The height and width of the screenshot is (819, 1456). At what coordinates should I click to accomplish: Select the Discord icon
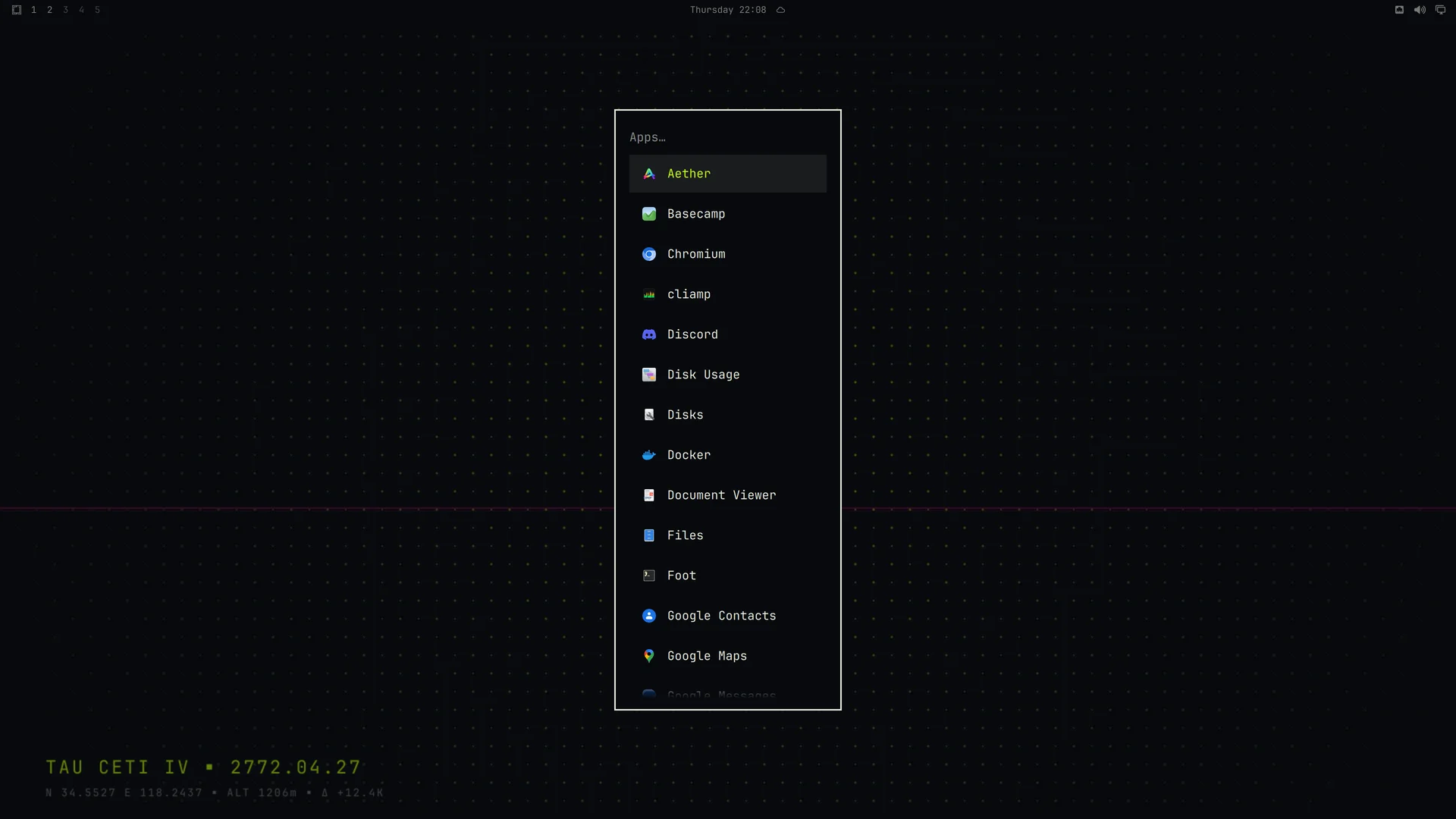tap(649, 334)
